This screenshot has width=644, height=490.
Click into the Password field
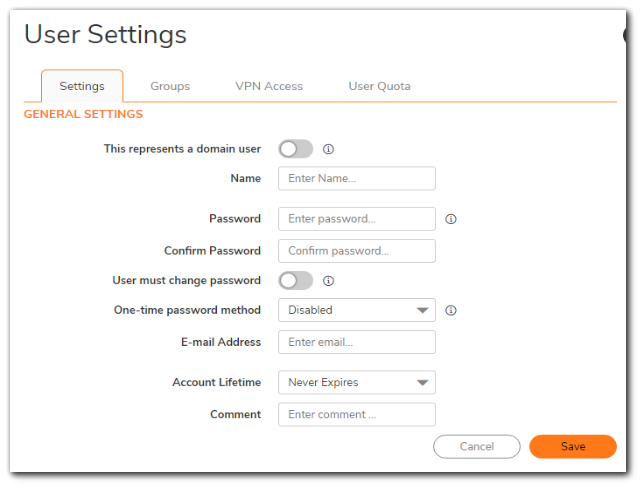[356, 219]
